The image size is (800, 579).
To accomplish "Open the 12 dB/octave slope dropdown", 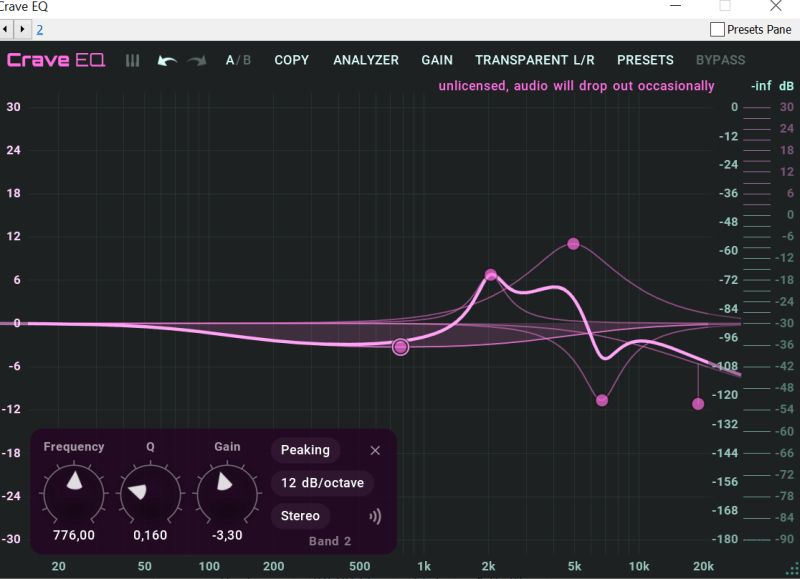I will click(322, 484).
